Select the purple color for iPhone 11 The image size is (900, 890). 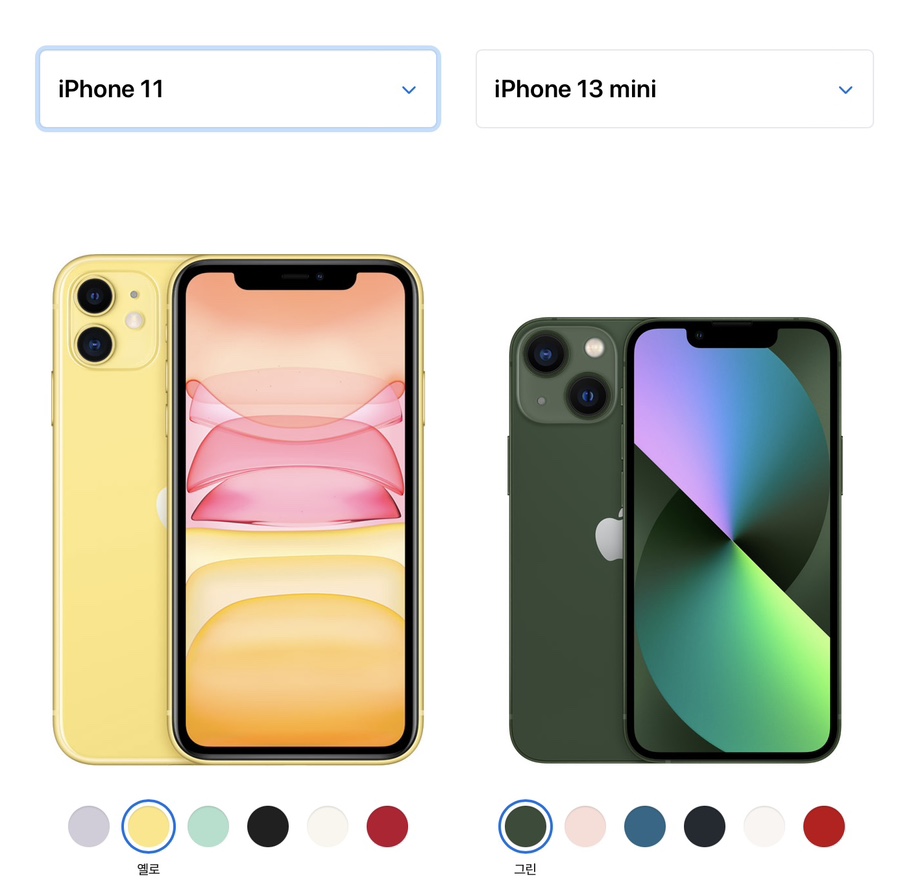point(89,826)
